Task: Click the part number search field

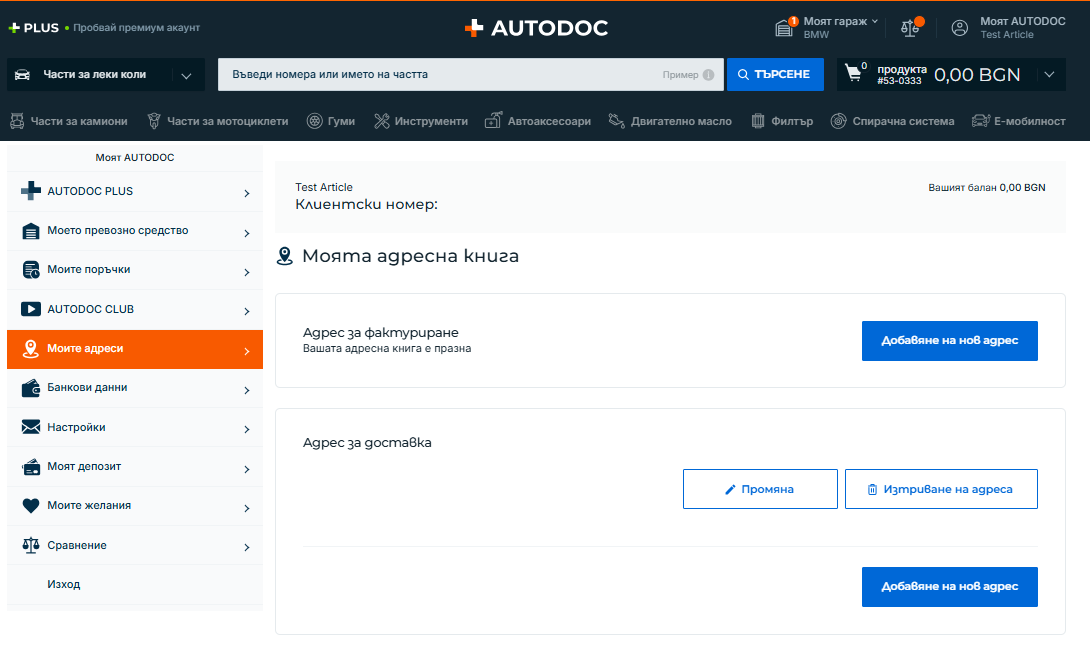Action: 440,75
